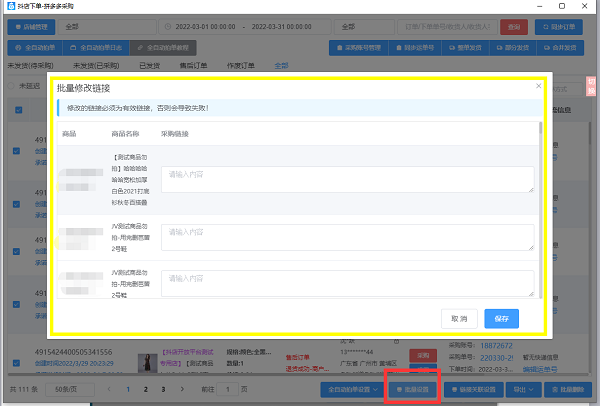Switch to the 未发货(待采购) tab
Screen dimensions: 600x406
coord(30,66)
